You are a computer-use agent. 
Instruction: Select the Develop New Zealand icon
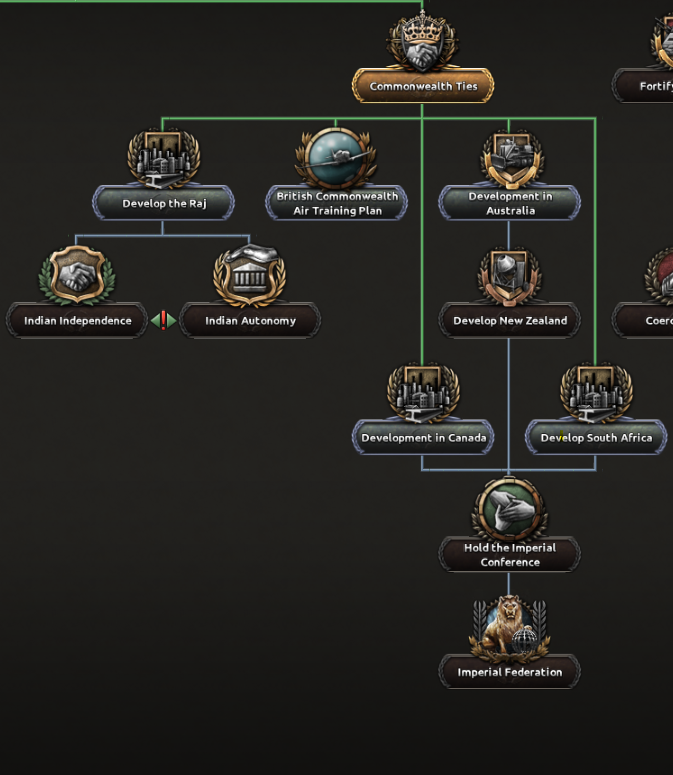point(509,276)
